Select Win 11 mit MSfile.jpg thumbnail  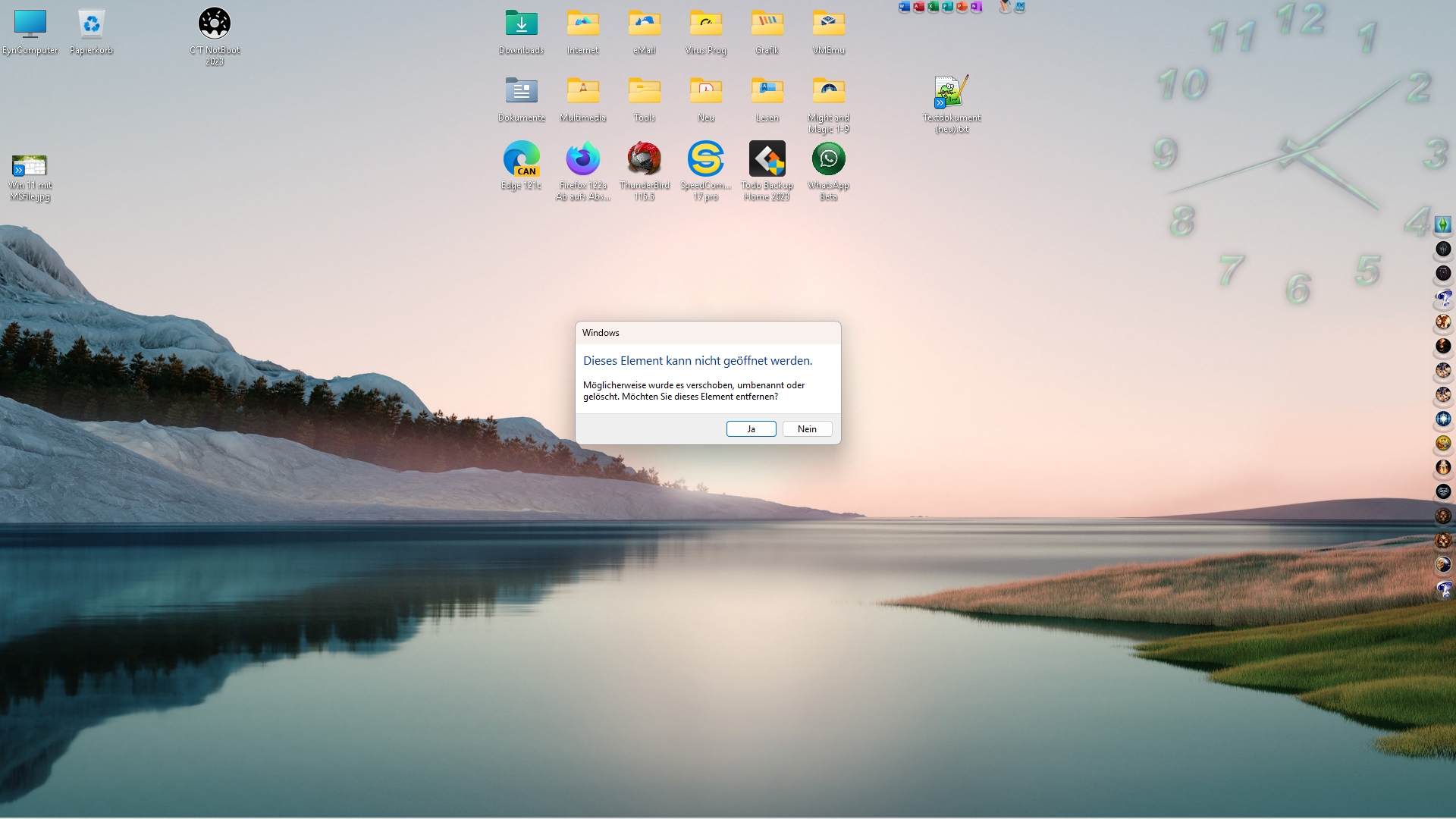pyautogui.click(x=30, y=165)
